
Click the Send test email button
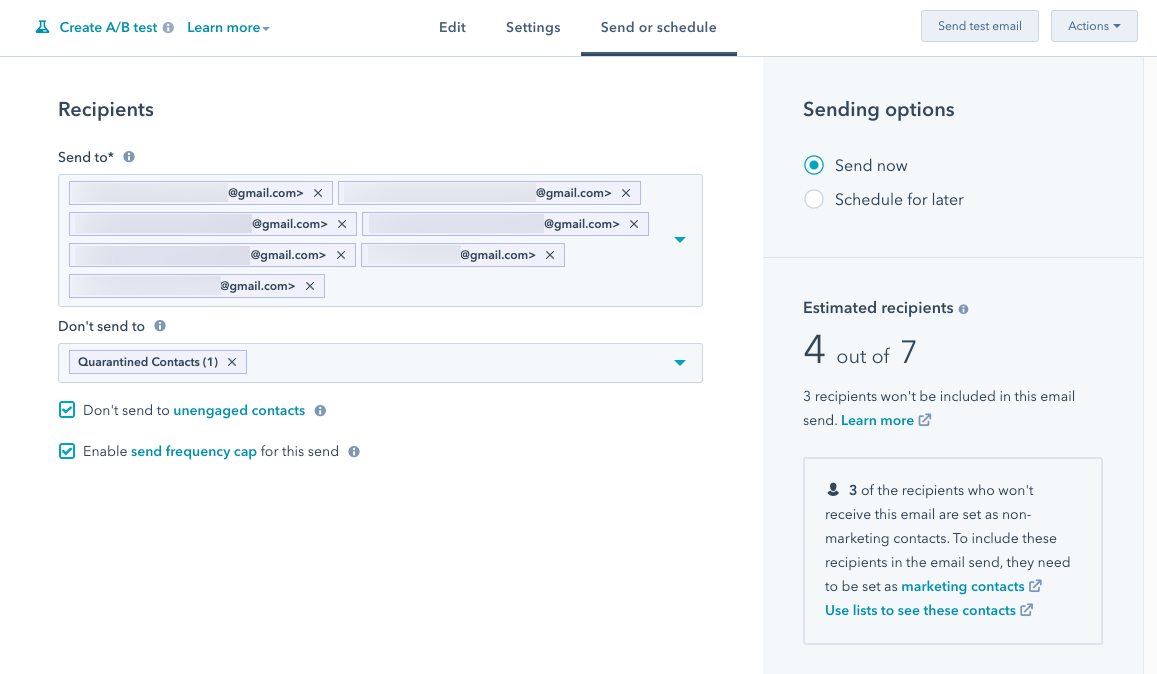979,25
